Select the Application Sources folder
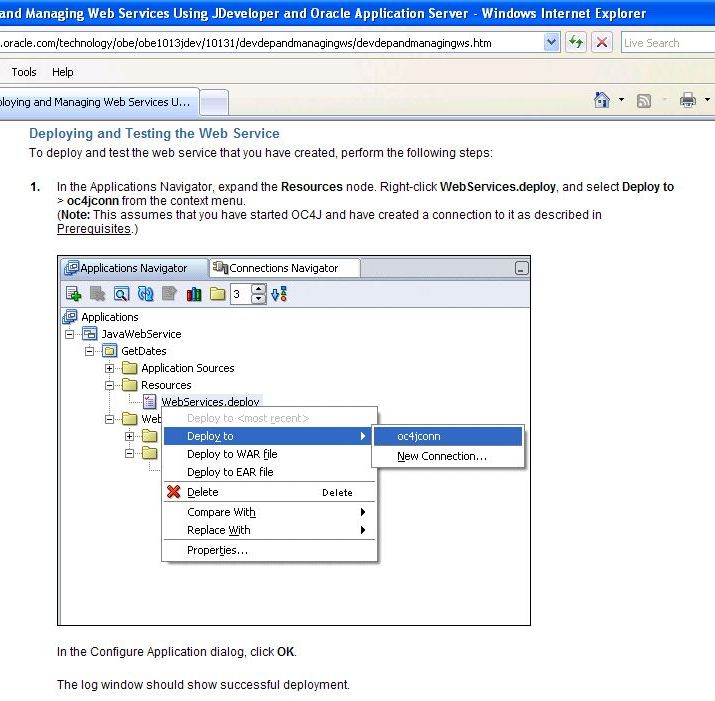Screen dimensions: 715x701 pos(187,368)
